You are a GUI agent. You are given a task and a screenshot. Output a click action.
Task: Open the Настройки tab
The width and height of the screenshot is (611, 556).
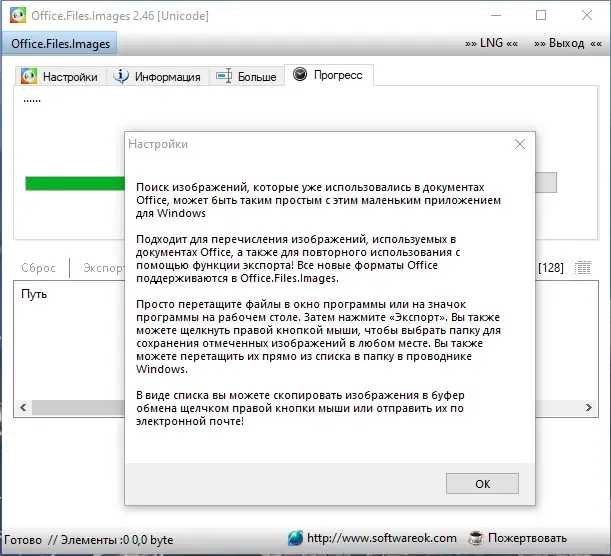coord(59,76)
